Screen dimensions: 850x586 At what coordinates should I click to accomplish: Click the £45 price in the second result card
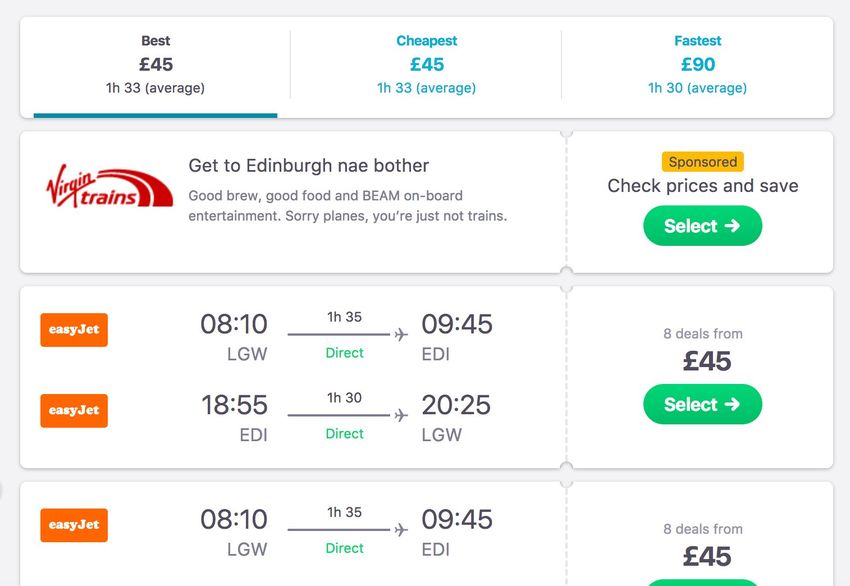707,557
